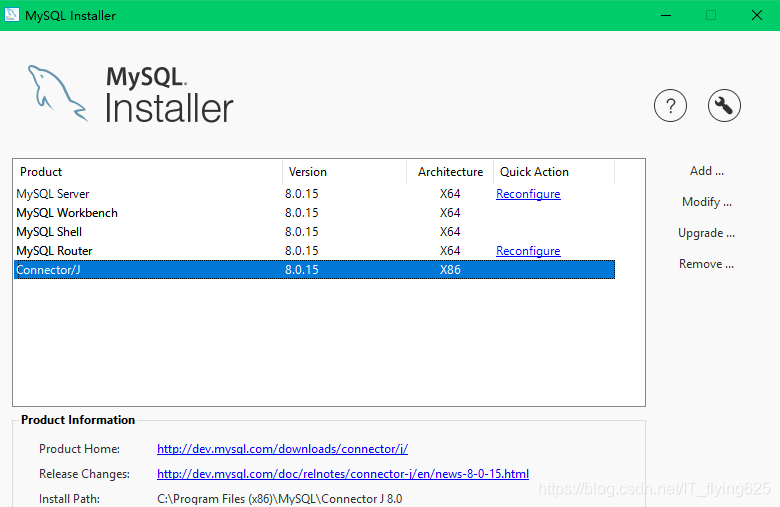Click the Install Path value text
Image resolution: width=780 pixels, height=507 pixels.
click(x=280, y=499)
